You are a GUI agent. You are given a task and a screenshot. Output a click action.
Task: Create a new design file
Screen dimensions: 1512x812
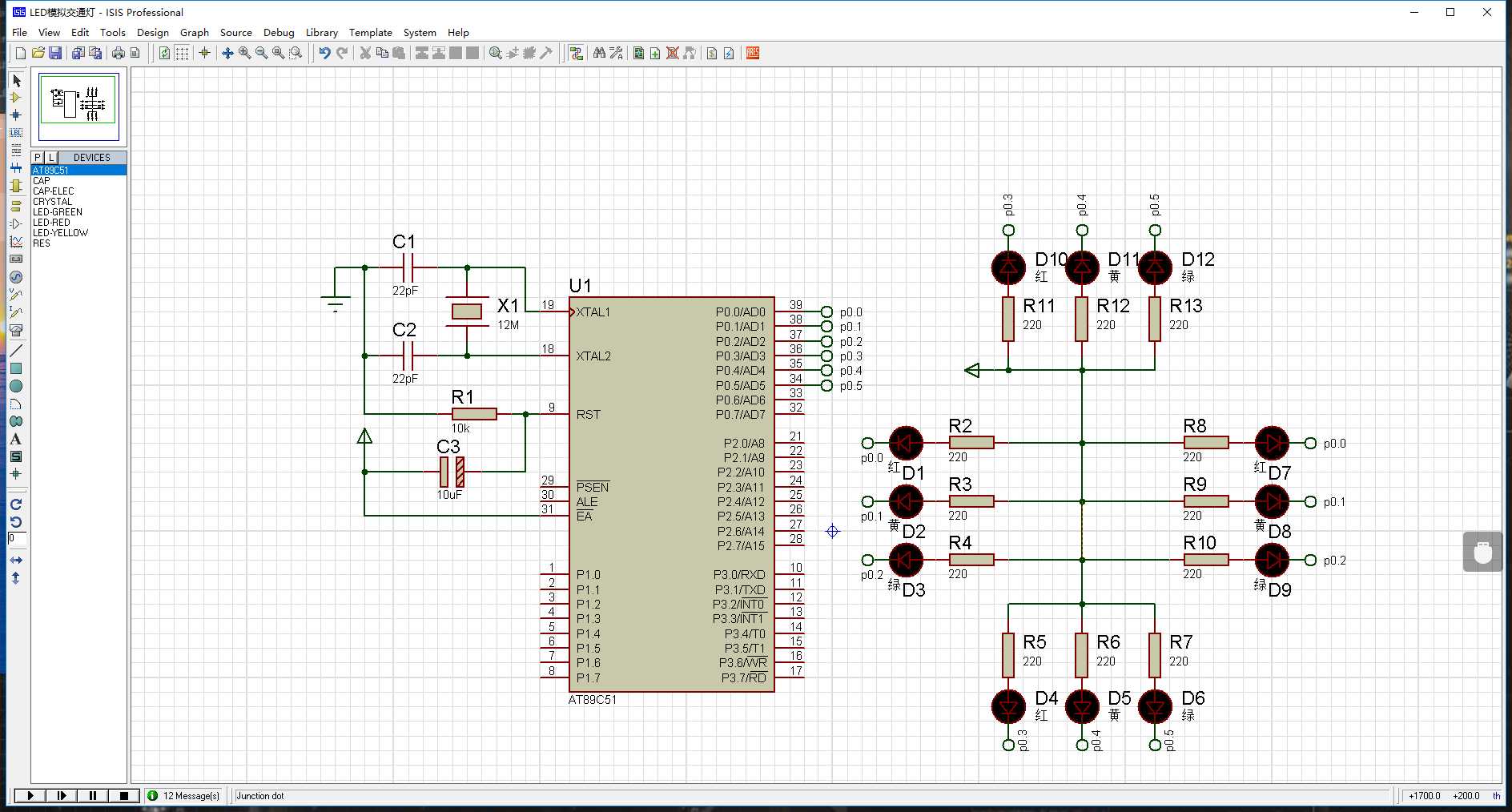[20, 53]
